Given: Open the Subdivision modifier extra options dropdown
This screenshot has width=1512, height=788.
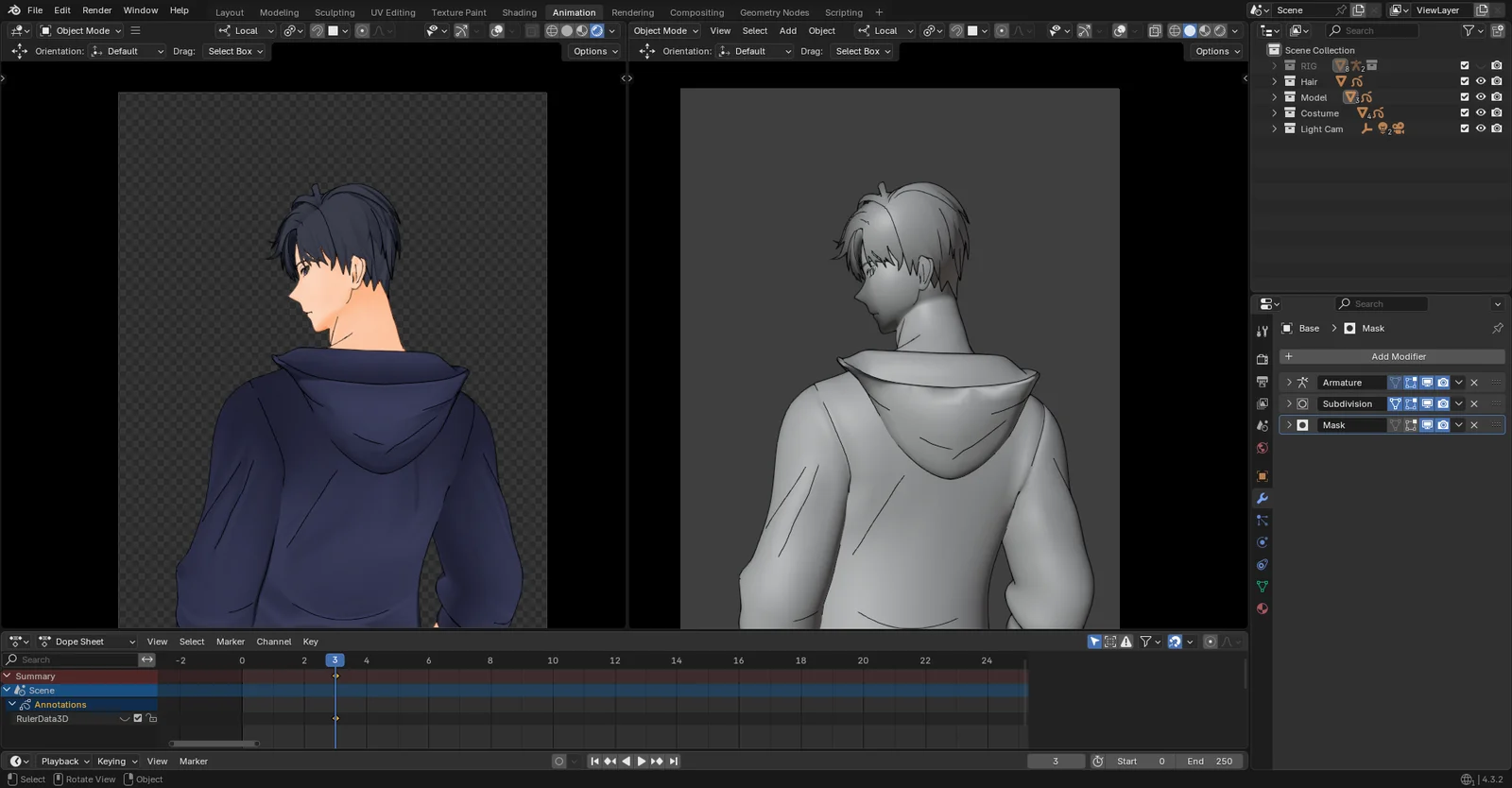Looking at the screenshot, I should tap(1459, 403).
